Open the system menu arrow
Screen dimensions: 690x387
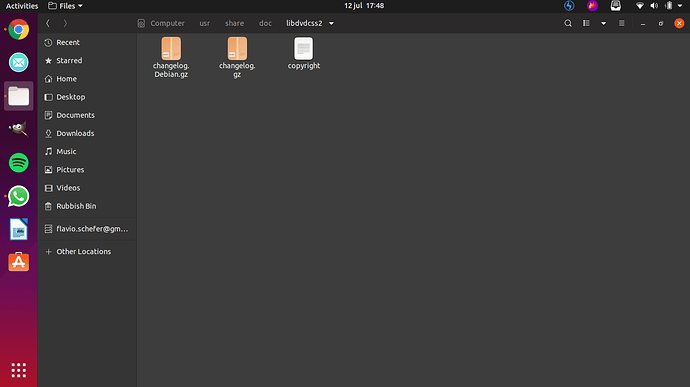click(680, 6)
